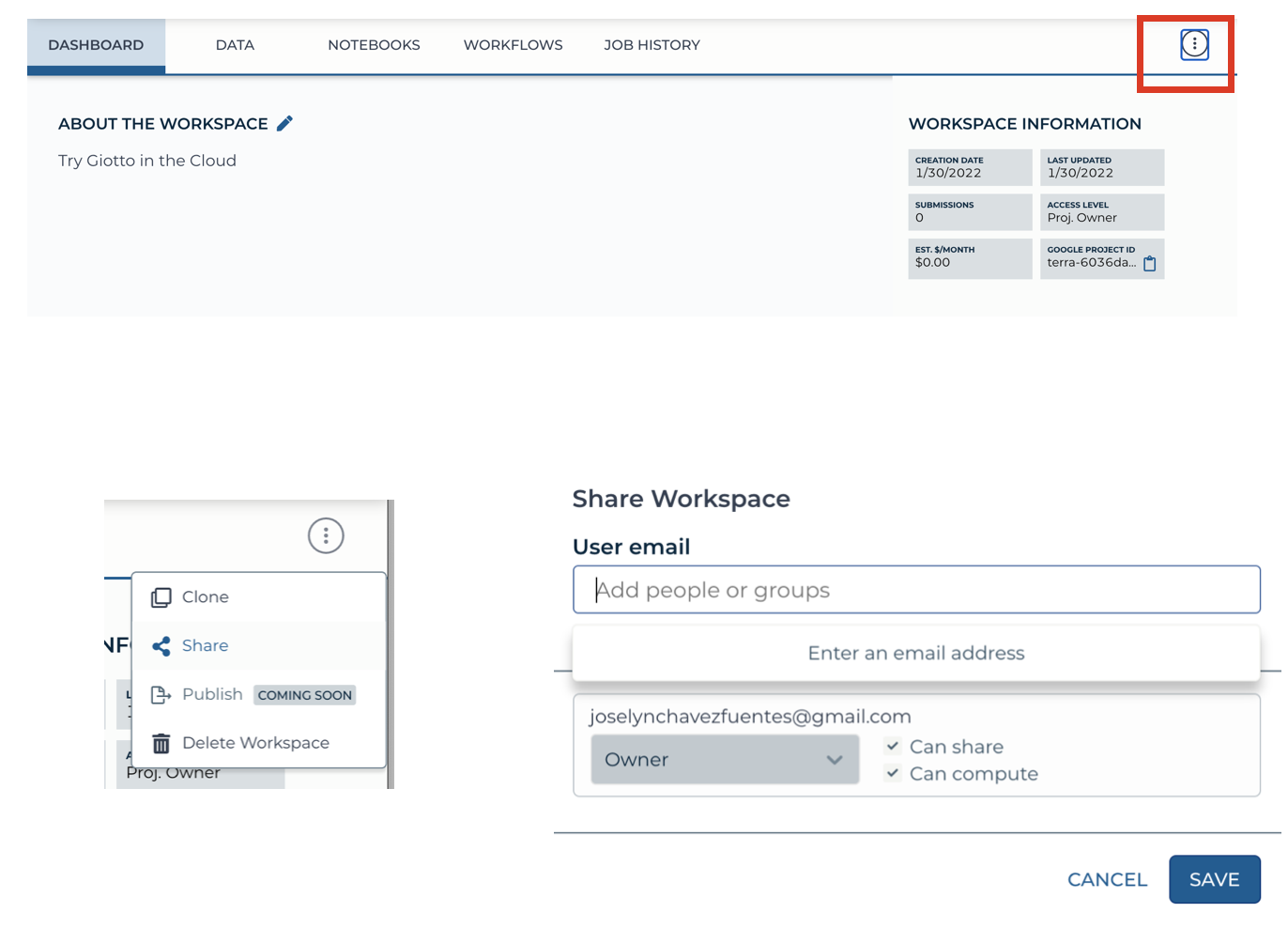The height and width of the screenshot is (928, 1288).
Task: Open the Owner role dropdown
Action: pyautogui.click(x=724, y=760)
